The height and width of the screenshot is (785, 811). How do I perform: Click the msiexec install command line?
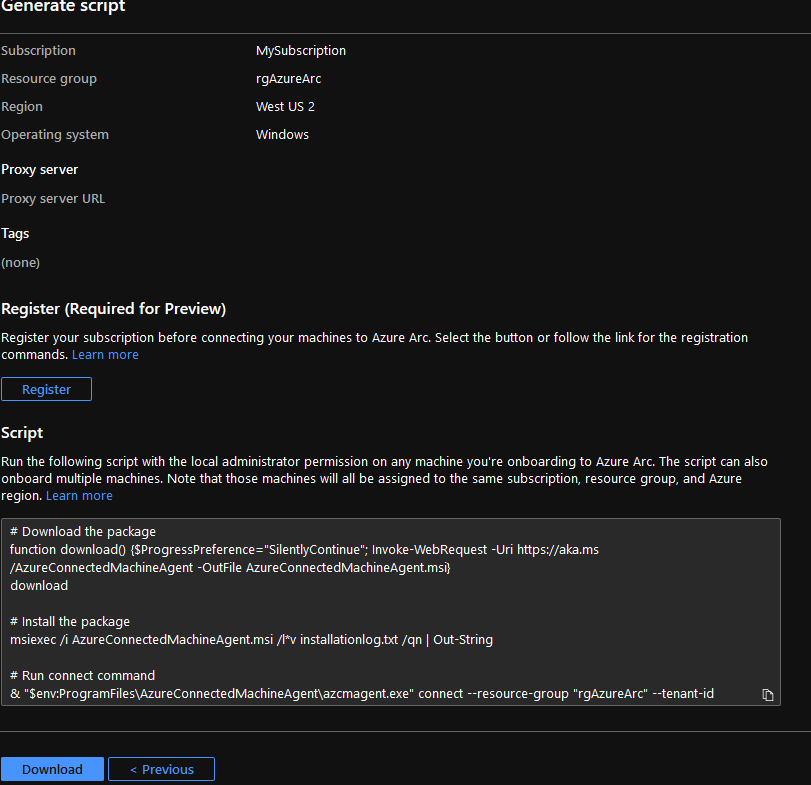click(251, 640)
